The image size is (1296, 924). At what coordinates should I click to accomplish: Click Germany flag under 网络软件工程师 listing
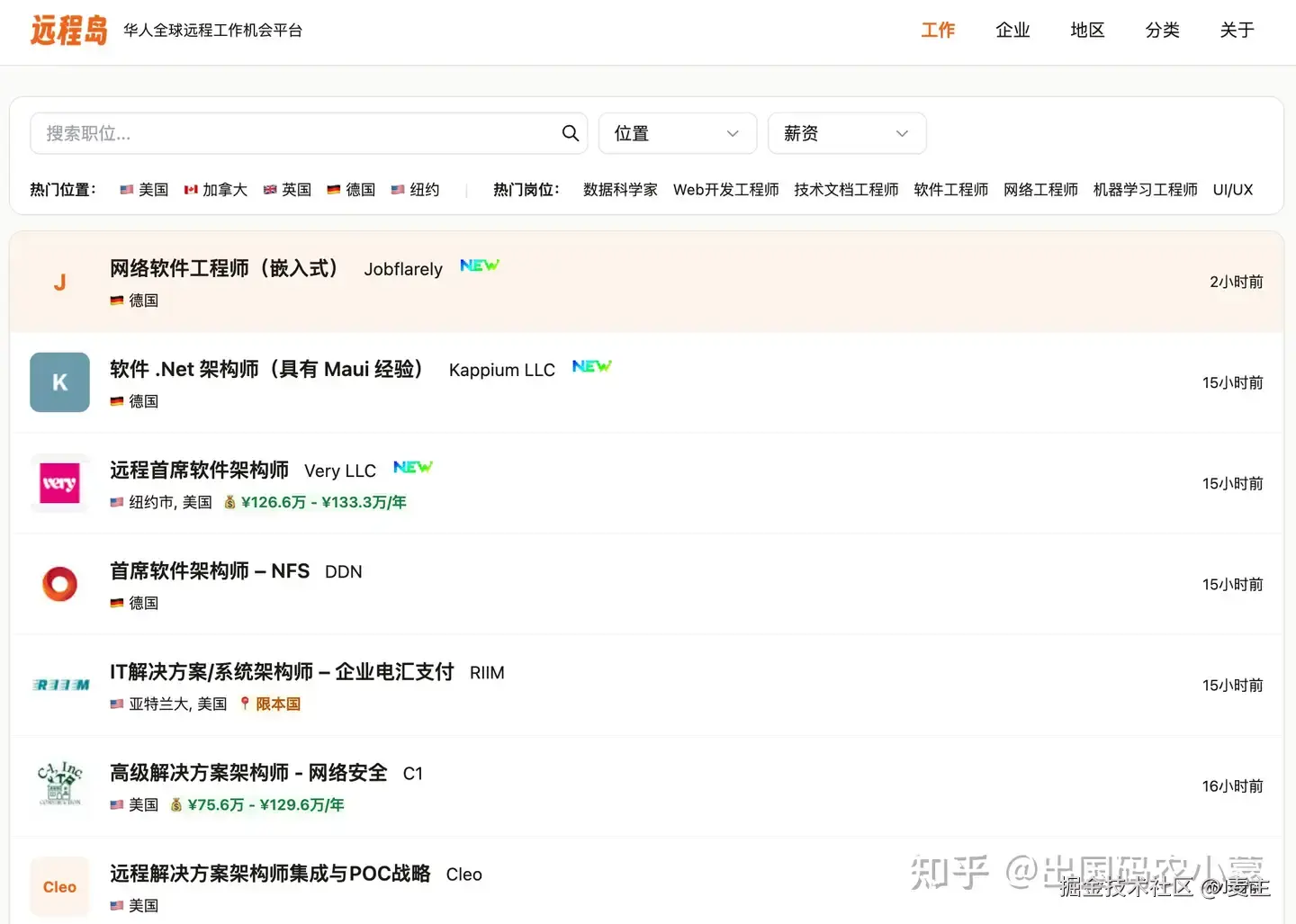[117, 301]
